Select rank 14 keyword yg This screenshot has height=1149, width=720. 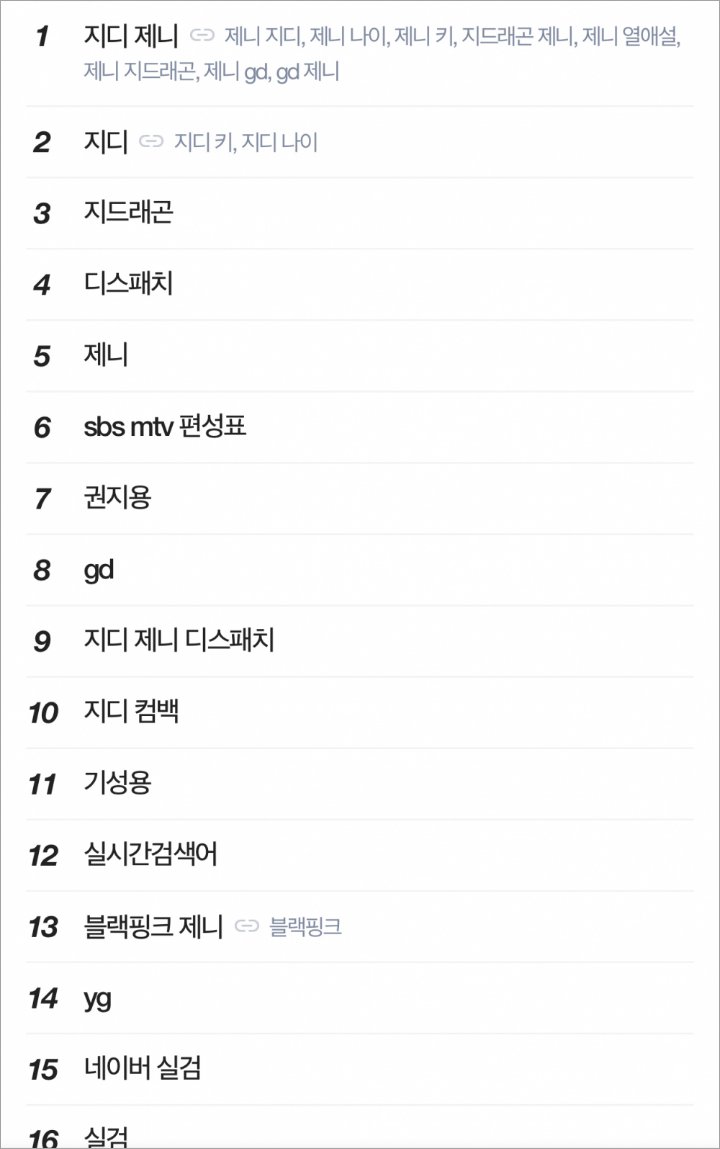point(97,999)
